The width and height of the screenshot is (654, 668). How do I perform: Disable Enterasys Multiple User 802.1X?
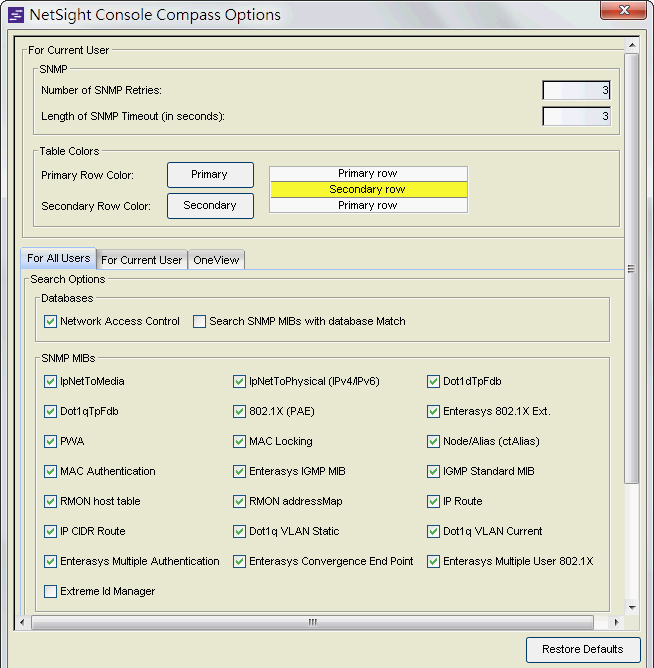(x=433, y=561)
